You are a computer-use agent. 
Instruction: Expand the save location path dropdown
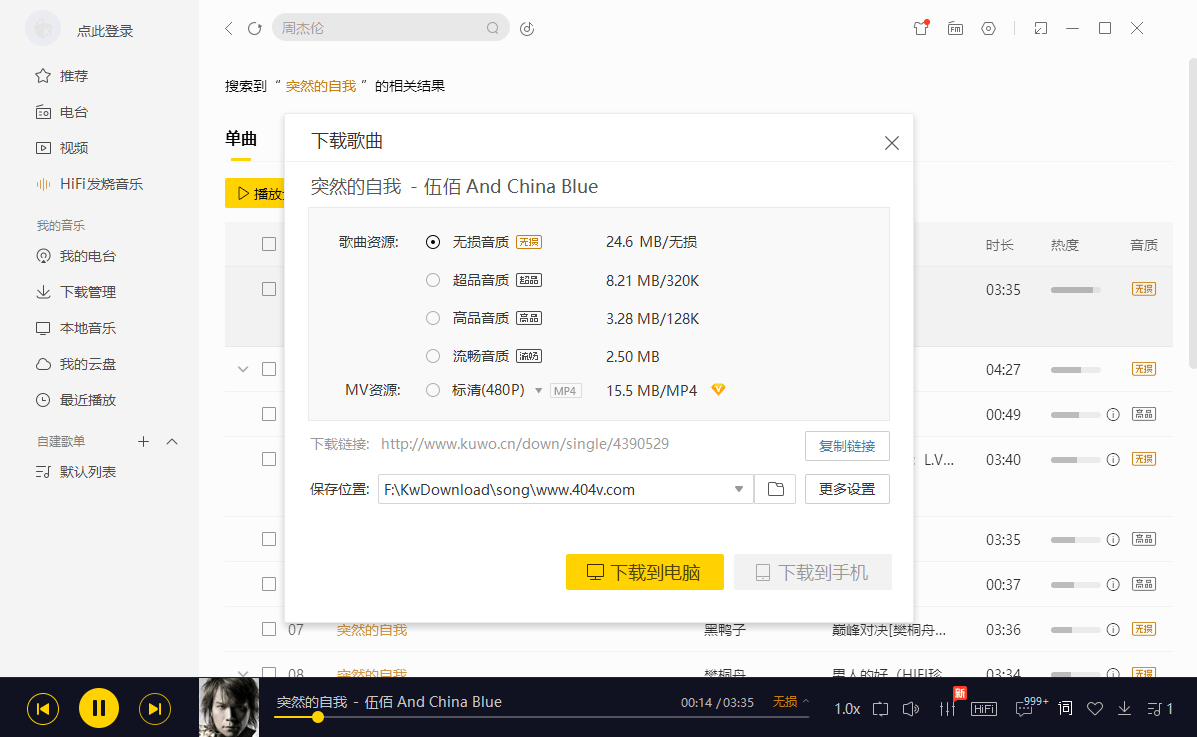point(738,489)
